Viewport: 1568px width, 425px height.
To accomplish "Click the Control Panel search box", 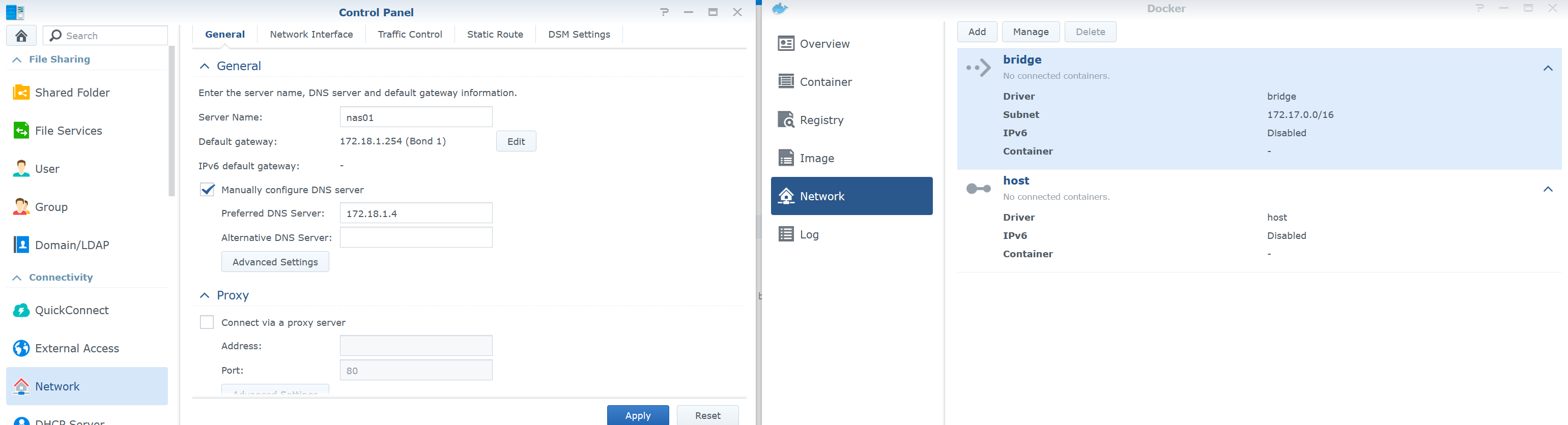I will tap(105, 36).
